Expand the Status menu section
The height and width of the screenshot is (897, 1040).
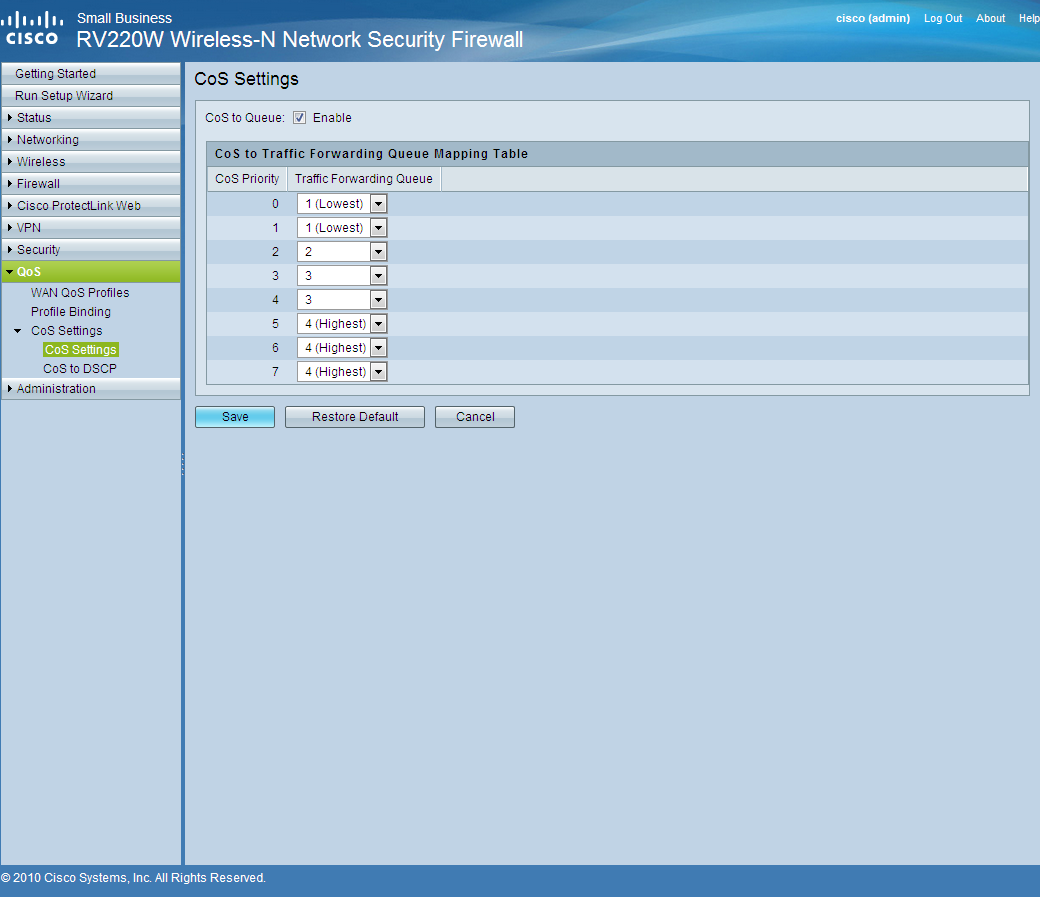(x=91, y=117)
